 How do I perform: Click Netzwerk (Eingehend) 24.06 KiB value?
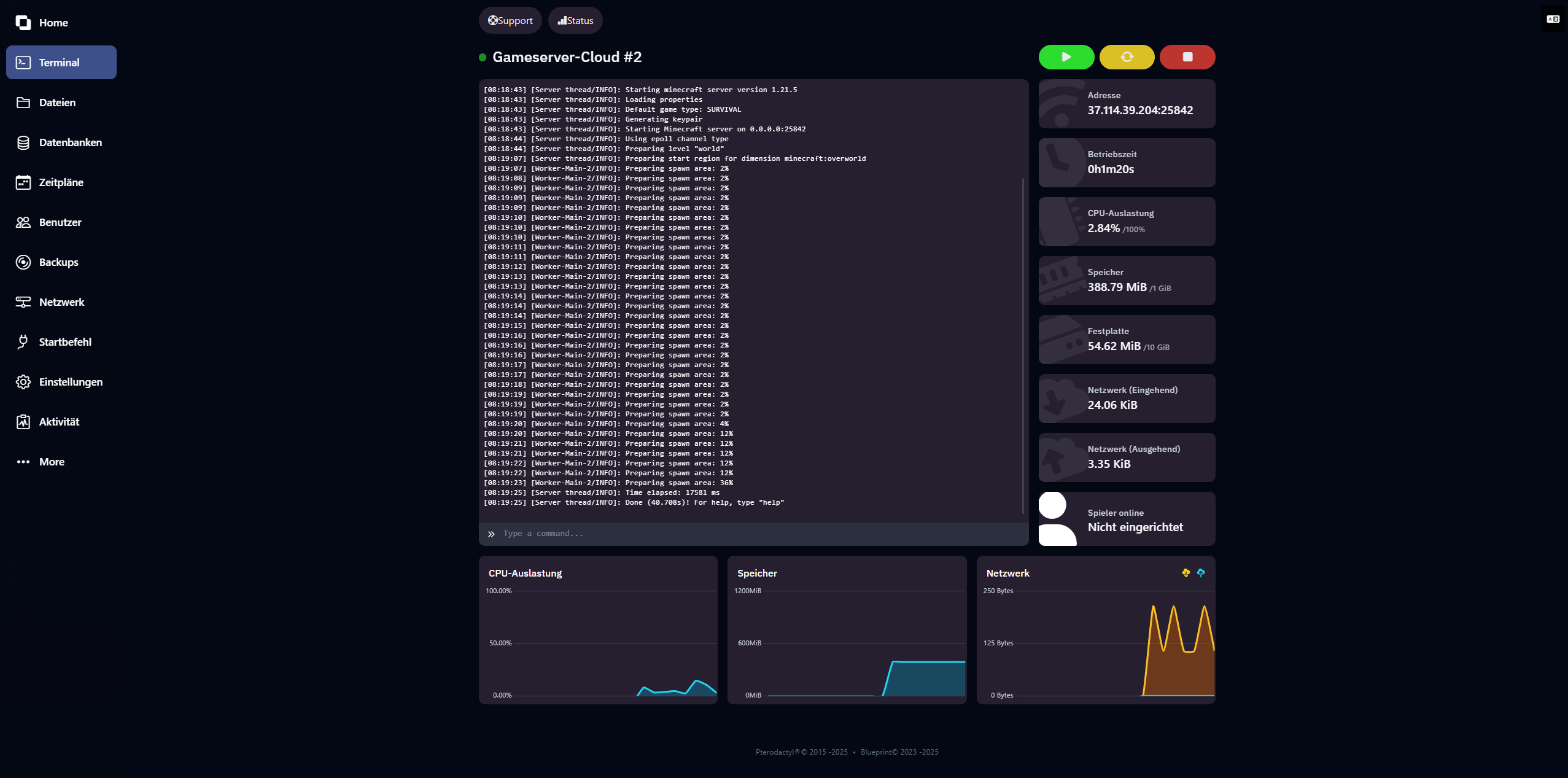coord(1112,405)
